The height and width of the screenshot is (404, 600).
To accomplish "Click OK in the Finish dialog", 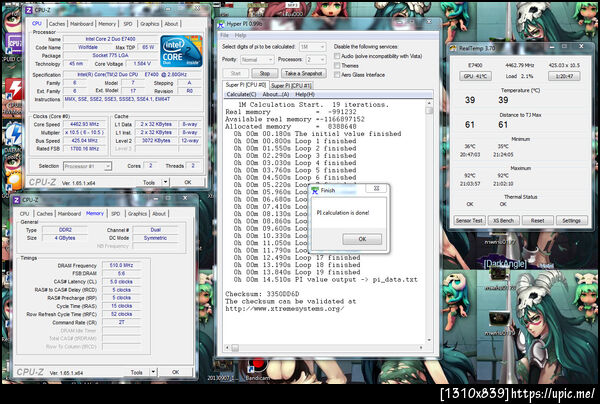I will click(362, 239).
